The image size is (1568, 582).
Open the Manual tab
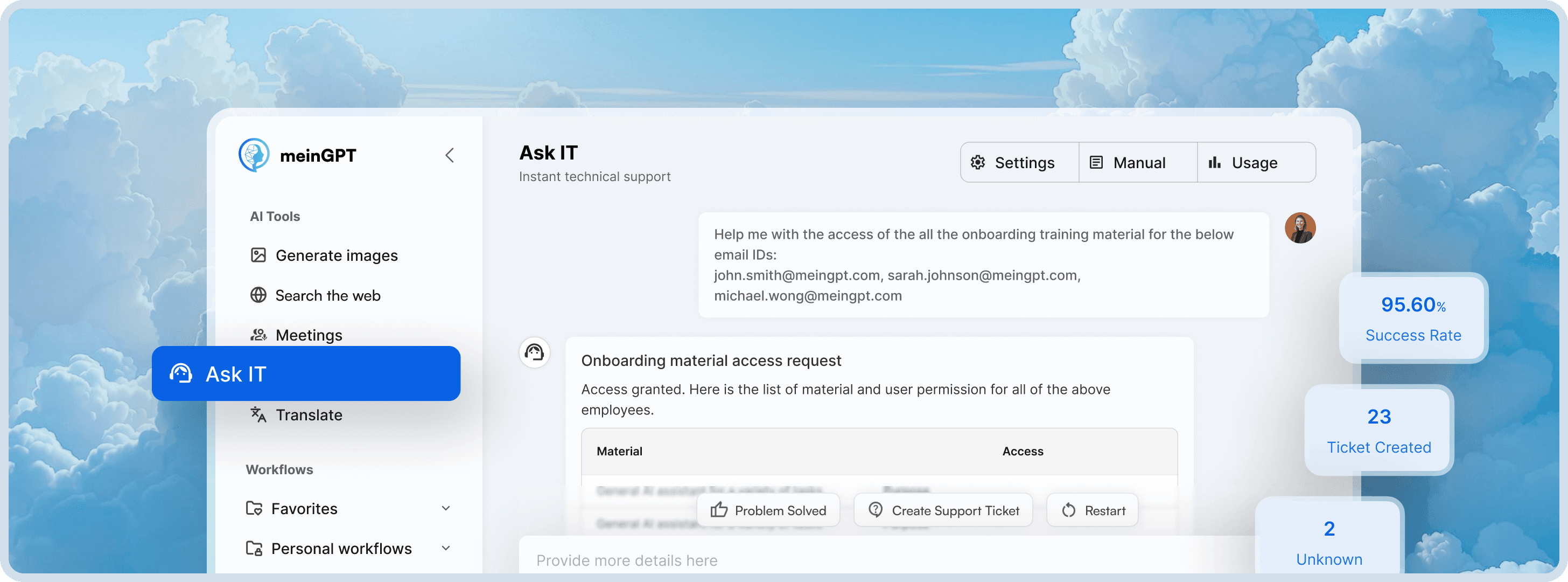pos(1137,163)
